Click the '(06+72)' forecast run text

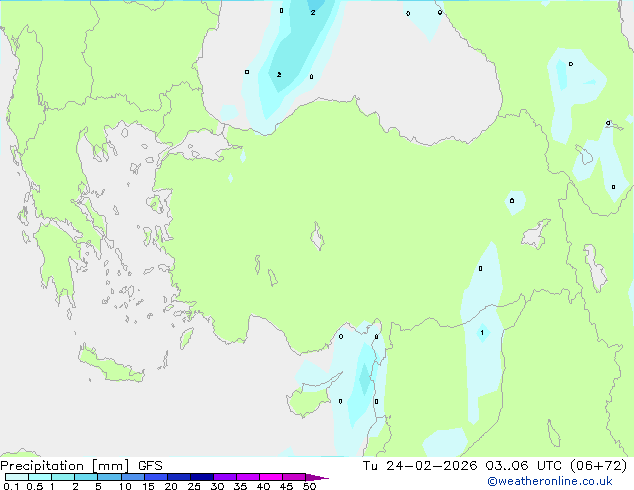click(x=598, y=466)
